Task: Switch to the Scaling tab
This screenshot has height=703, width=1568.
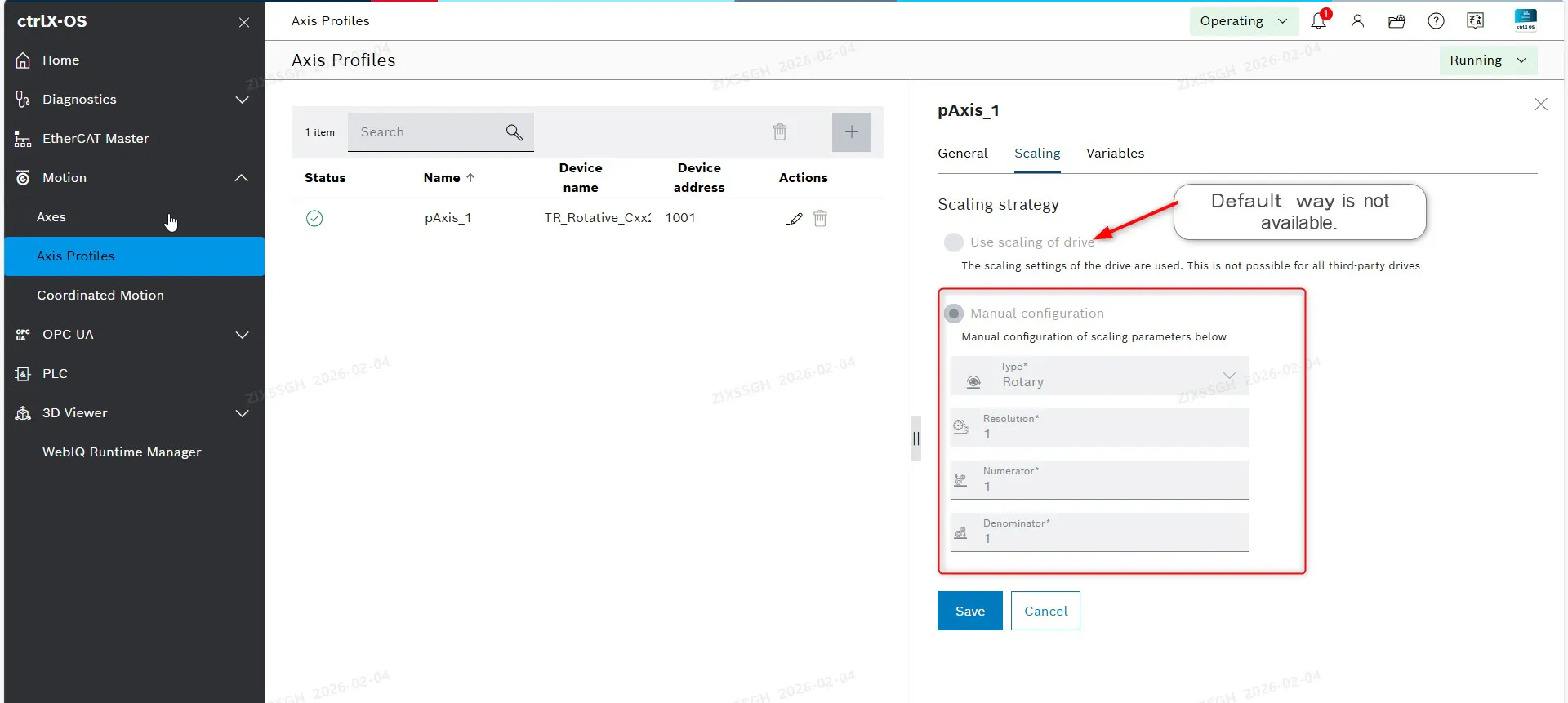Action: tap(1037, 154)
